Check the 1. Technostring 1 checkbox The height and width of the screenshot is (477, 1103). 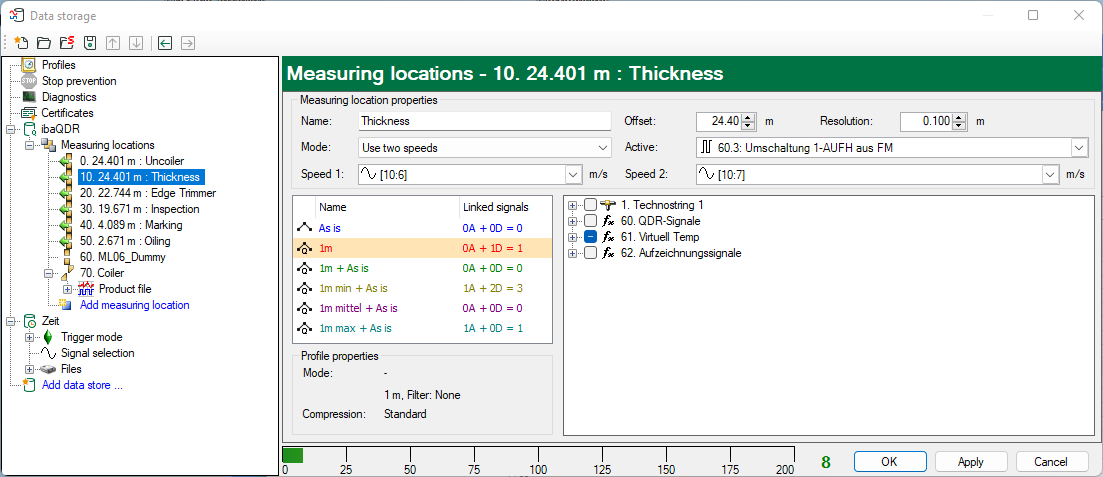pyautogui.click(x=591, y=205)
